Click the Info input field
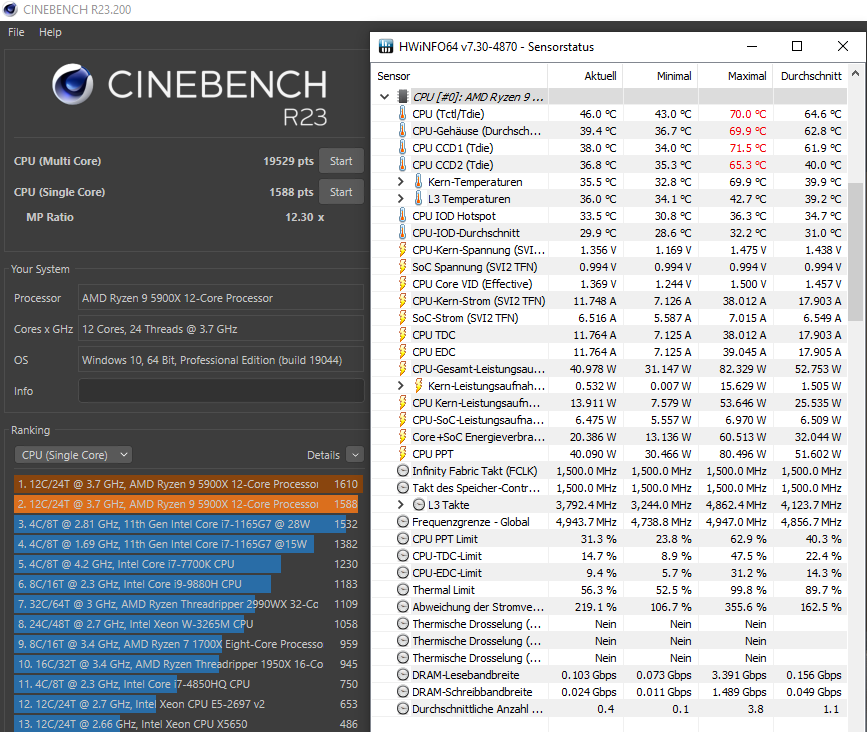The width and height of the screenshot is (867, 732). (221, 391)
